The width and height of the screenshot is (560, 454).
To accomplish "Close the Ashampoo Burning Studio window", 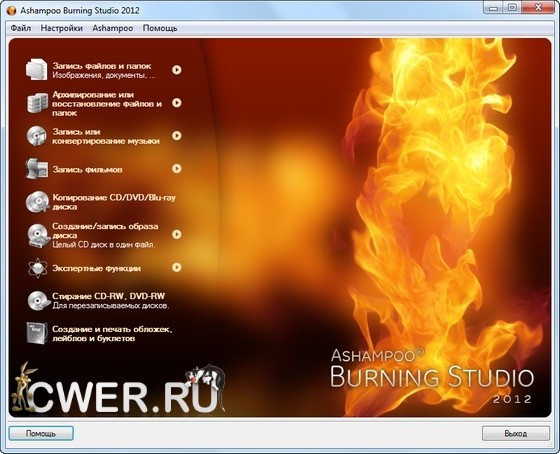I will click(538, 8).
